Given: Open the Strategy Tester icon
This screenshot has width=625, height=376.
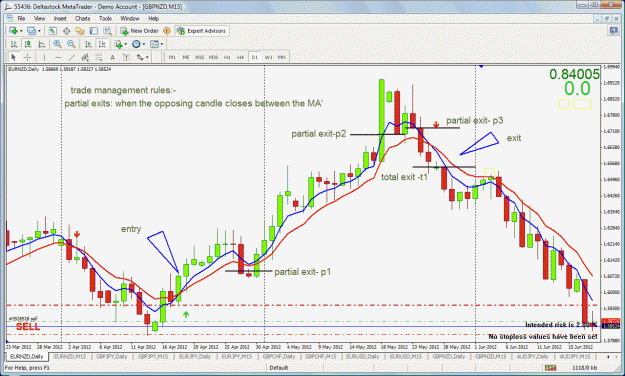Looking at the screenshot, I should 108,31.
